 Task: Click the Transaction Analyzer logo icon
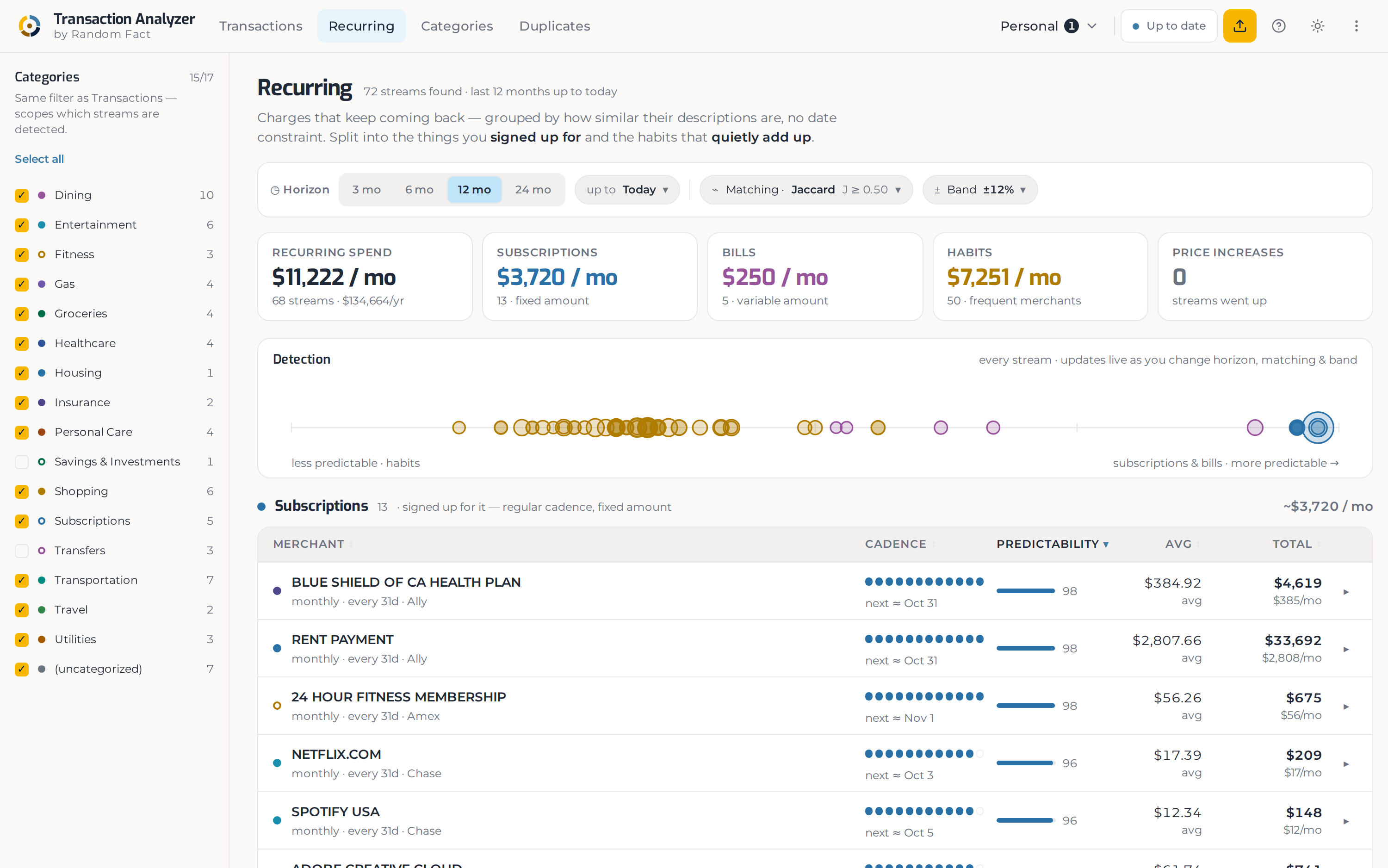pos(29,26)
